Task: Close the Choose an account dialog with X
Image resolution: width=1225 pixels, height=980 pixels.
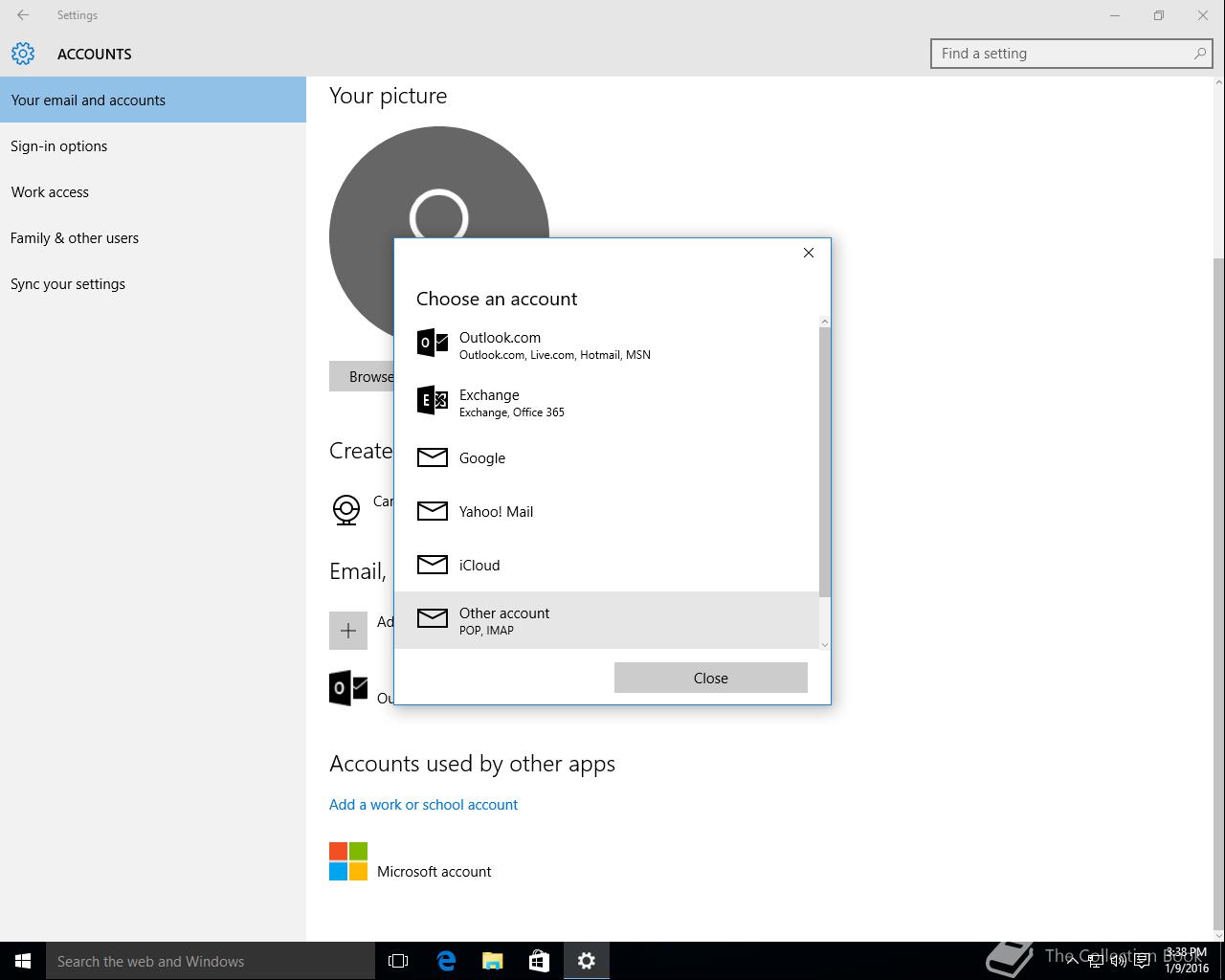Action: coord(809,253)
